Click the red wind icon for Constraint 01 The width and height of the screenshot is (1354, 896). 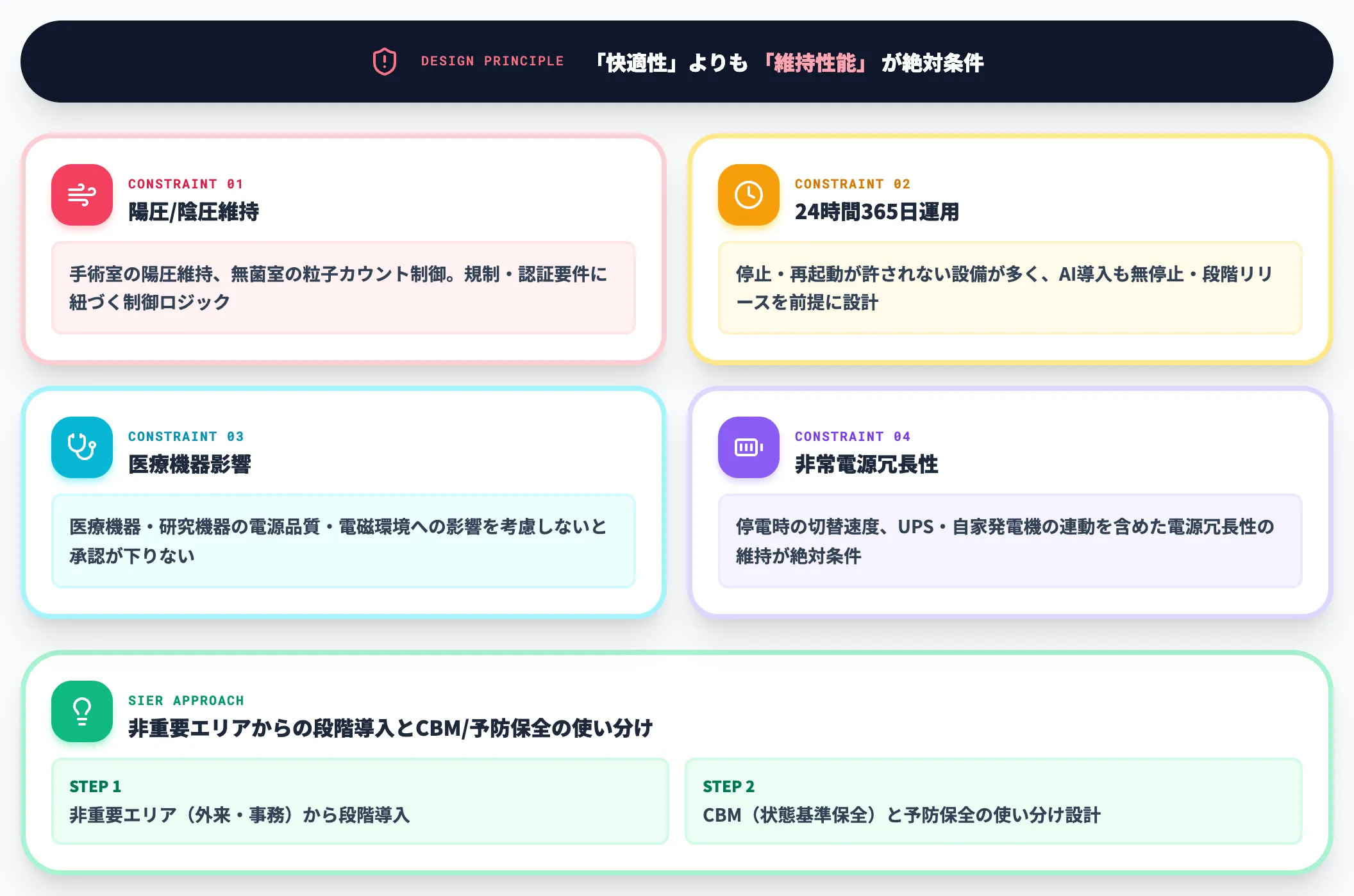coord(82,195)
